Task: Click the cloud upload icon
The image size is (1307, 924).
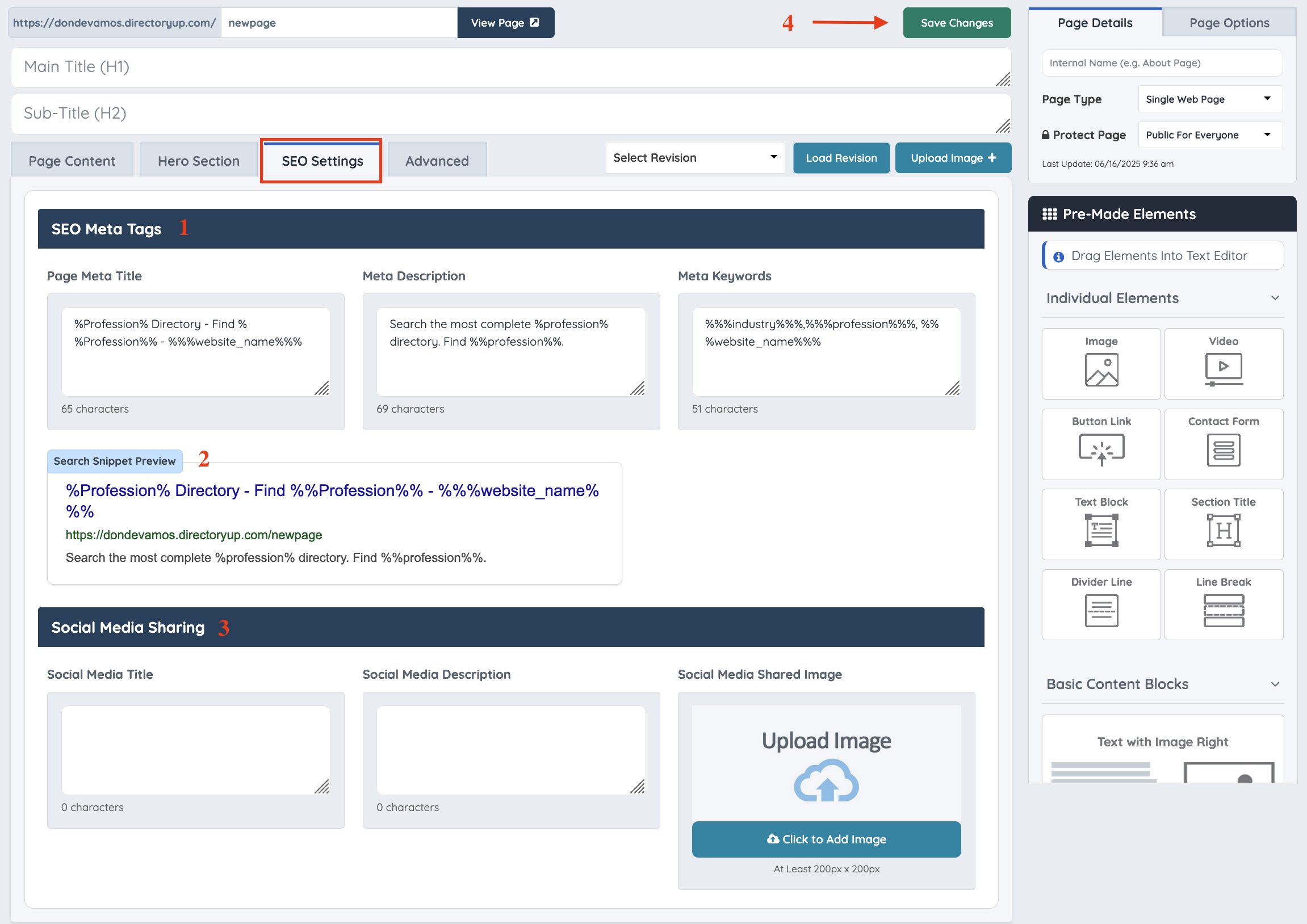Action: point(826,781)
